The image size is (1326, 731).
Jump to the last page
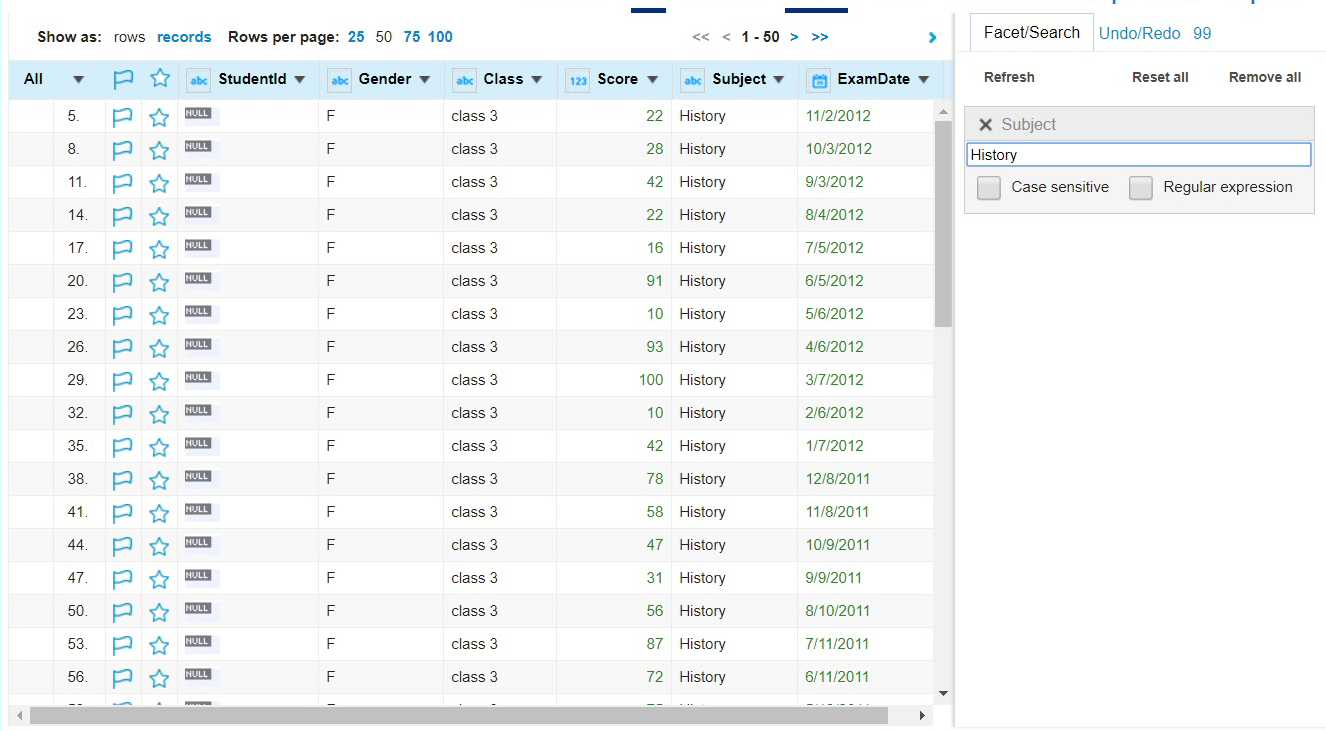(820, 37)
